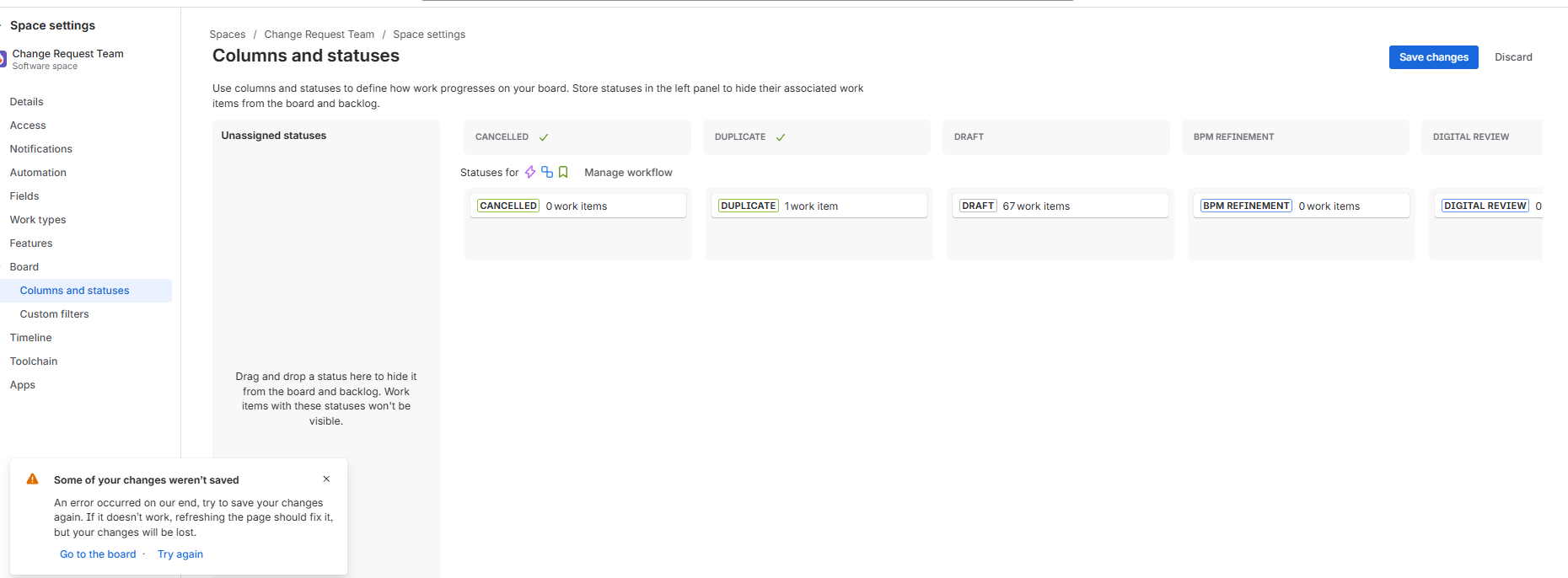Click the Columns and statuses page title
This screenshot has height=578, width=1568.
(306, 56)
